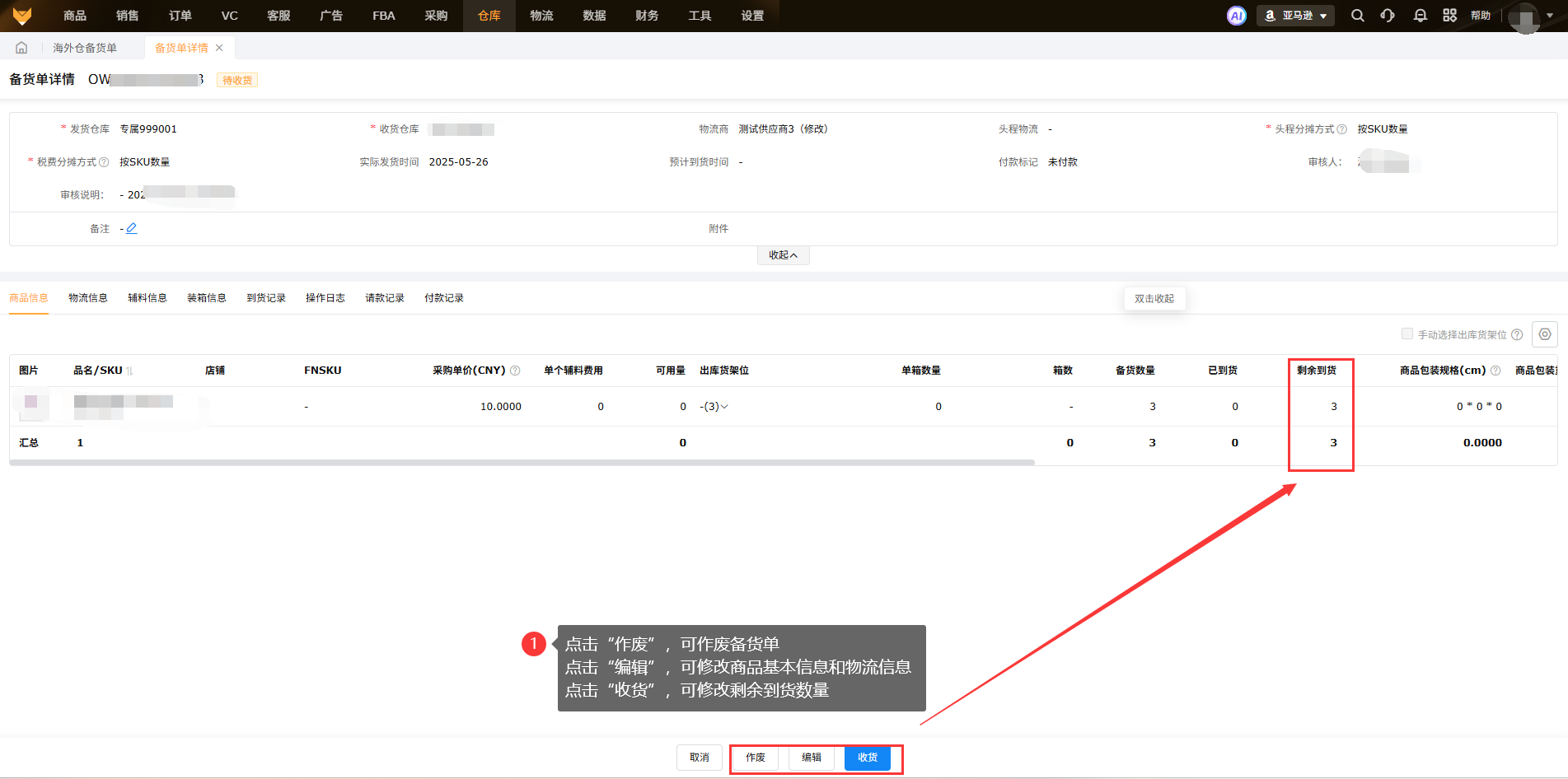
Task: Open the user avatar dropdown arrow
Action: 1550,16
